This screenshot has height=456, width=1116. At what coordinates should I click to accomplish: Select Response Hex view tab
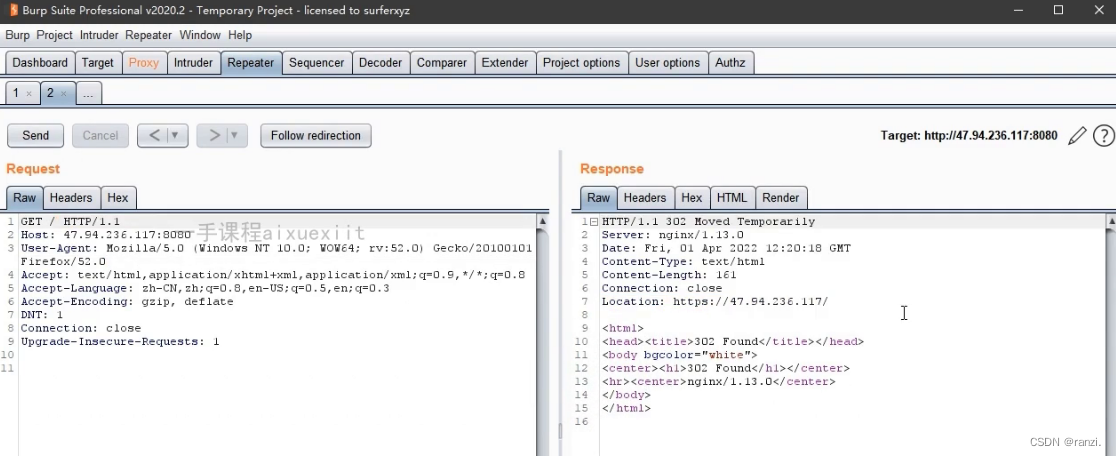(692, 198)
